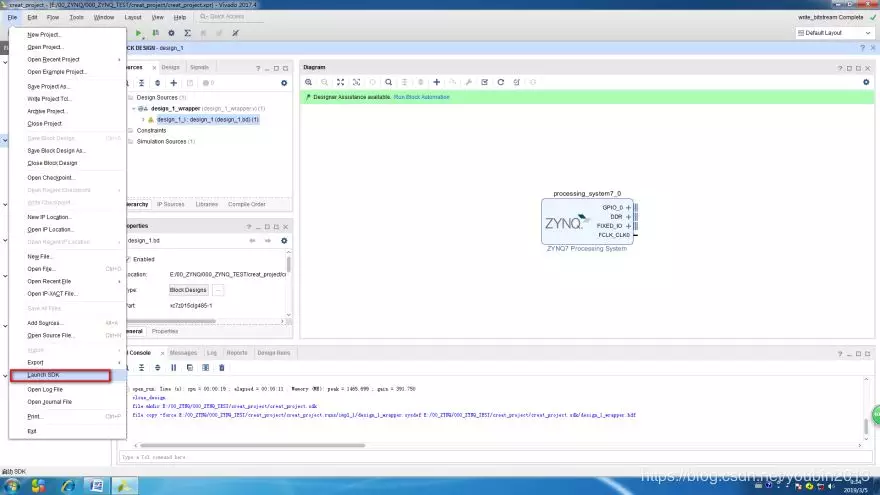Pause the Tcl Console output
Screen dimensions: 880x495
click(x=173, y=368)
